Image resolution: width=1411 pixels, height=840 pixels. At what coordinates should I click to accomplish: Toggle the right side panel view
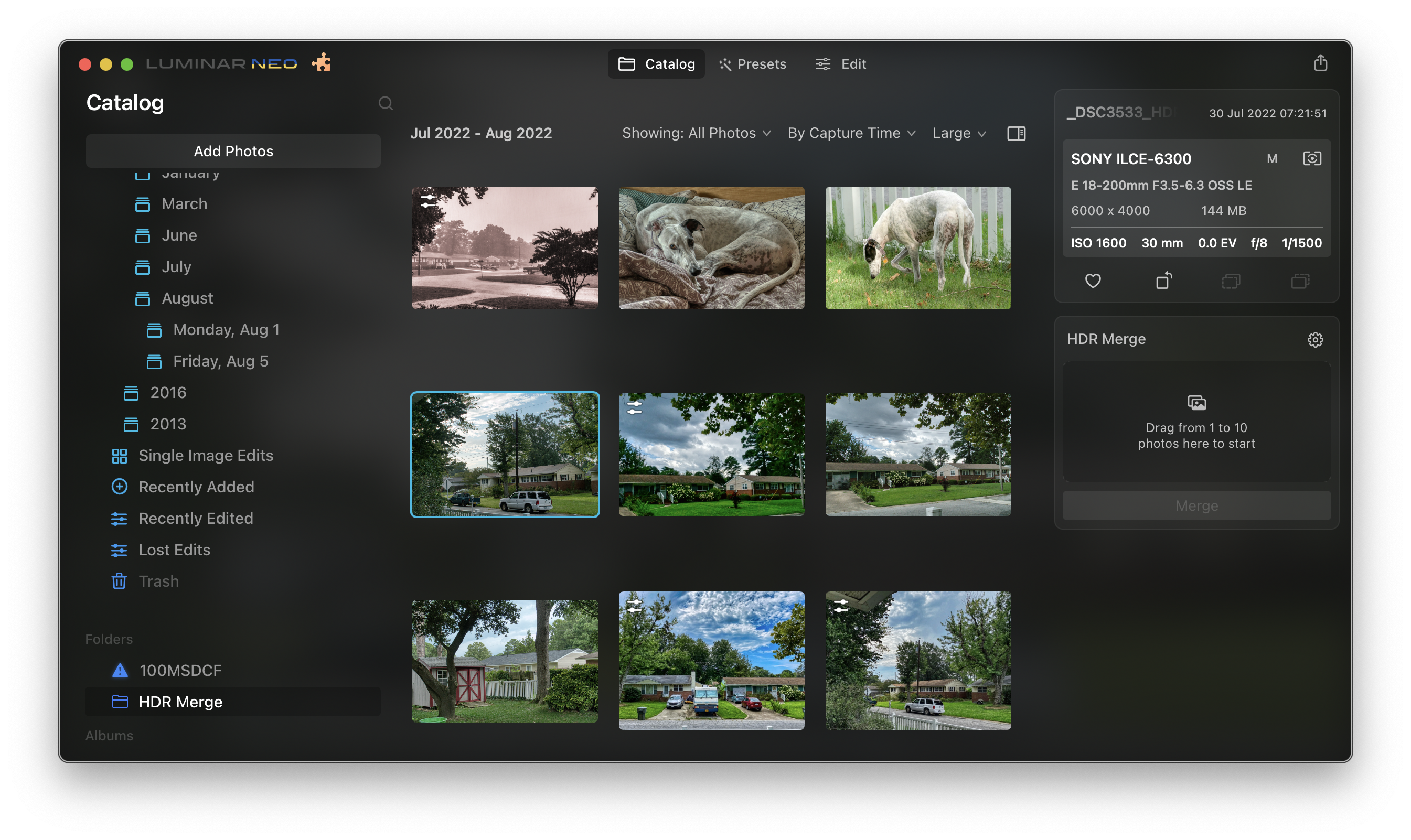tap(1016, 134)
